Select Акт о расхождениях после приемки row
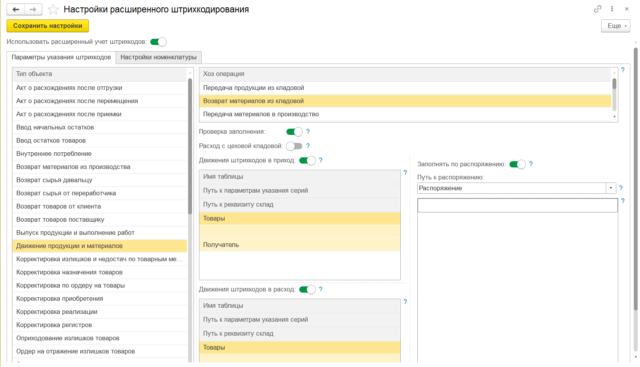 pyautogui.click(x=100, y=114)
